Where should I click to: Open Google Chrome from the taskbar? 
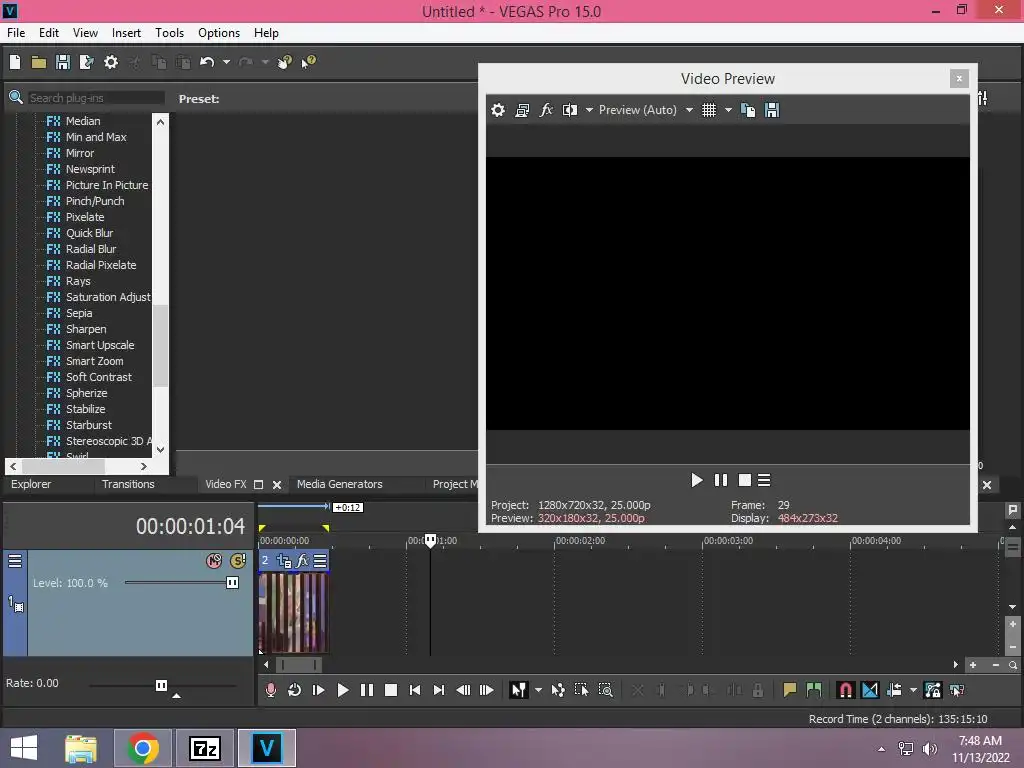click(x=142, y=748)
